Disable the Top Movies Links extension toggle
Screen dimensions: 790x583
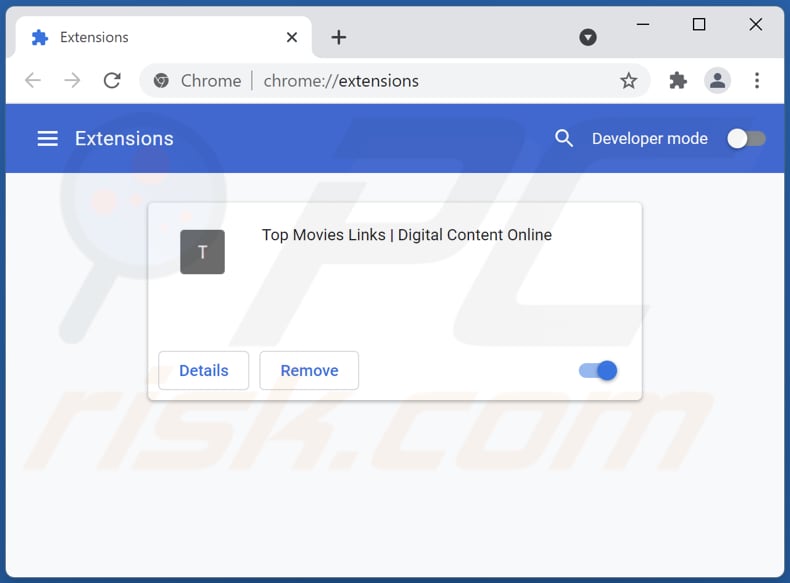(x=599, y=371)
